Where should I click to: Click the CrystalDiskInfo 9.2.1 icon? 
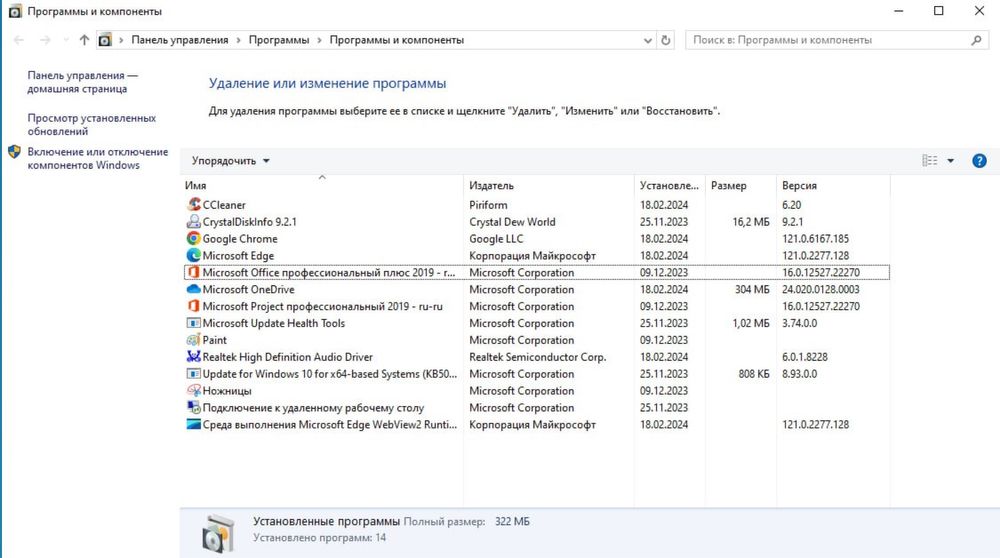(193, 222)
